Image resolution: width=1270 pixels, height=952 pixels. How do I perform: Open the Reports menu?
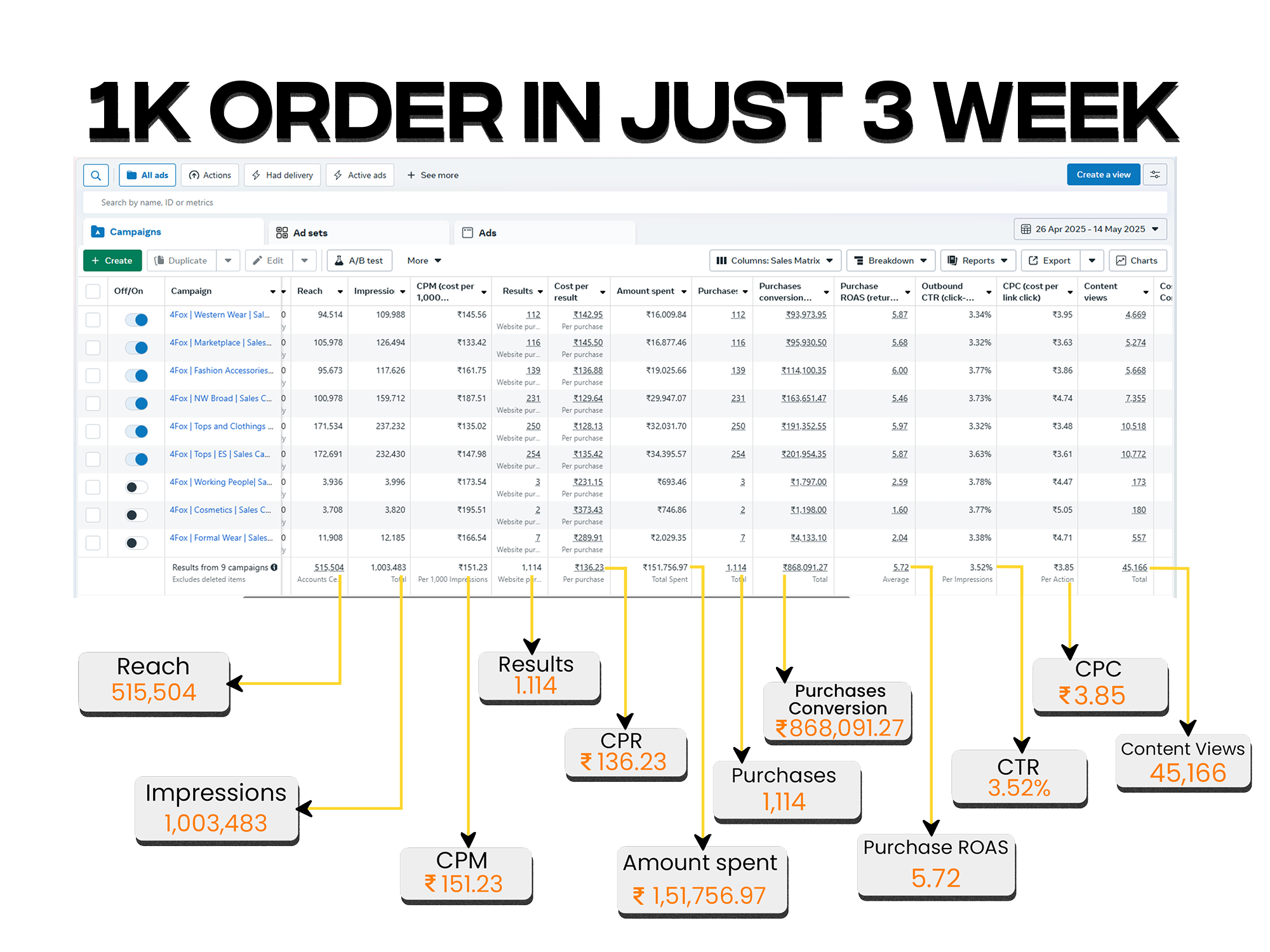pos(978,261)
